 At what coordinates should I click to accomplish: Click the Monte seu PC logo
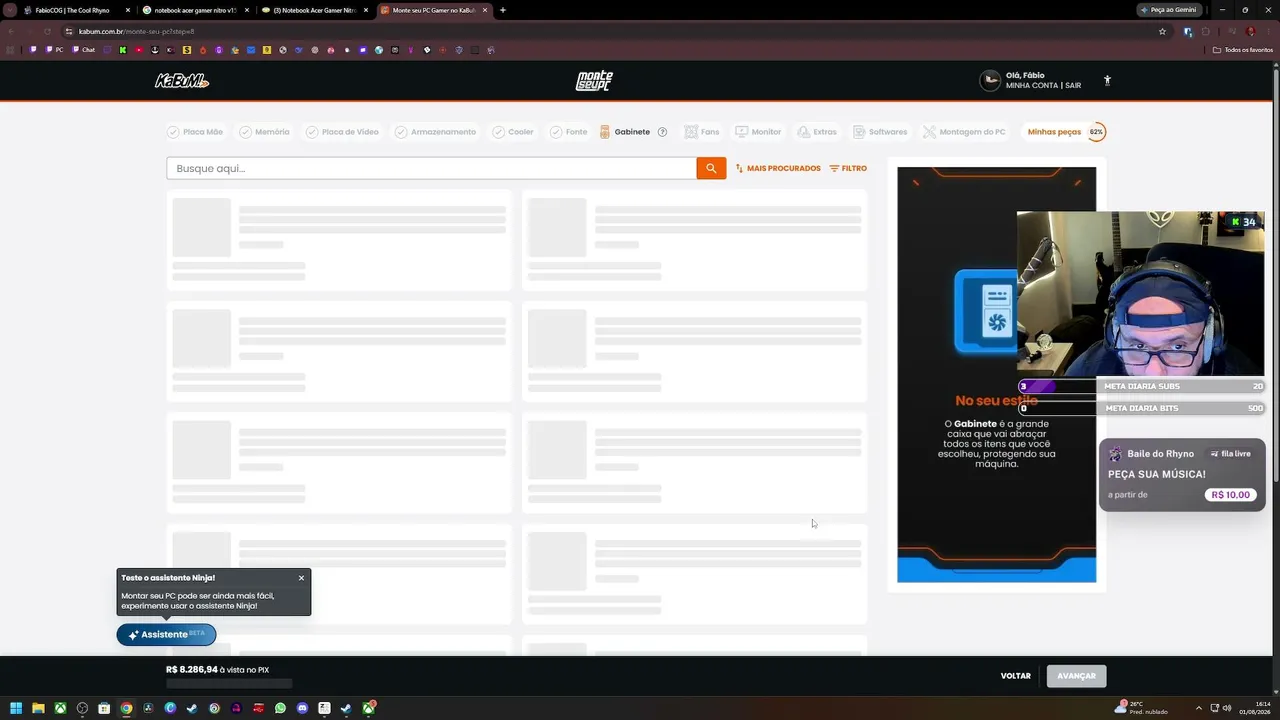[594, 81]
